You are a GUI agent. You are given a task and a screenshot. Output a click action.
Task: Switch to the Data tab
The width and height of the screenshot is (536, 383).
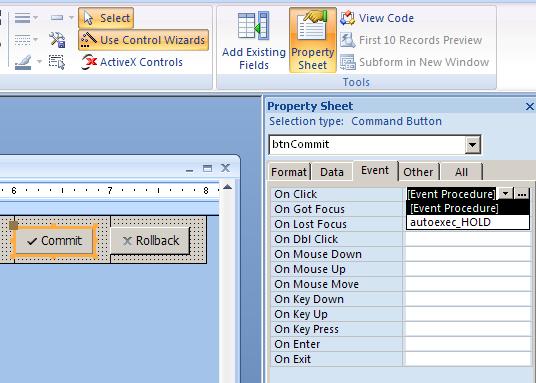[x=332, y=172]
